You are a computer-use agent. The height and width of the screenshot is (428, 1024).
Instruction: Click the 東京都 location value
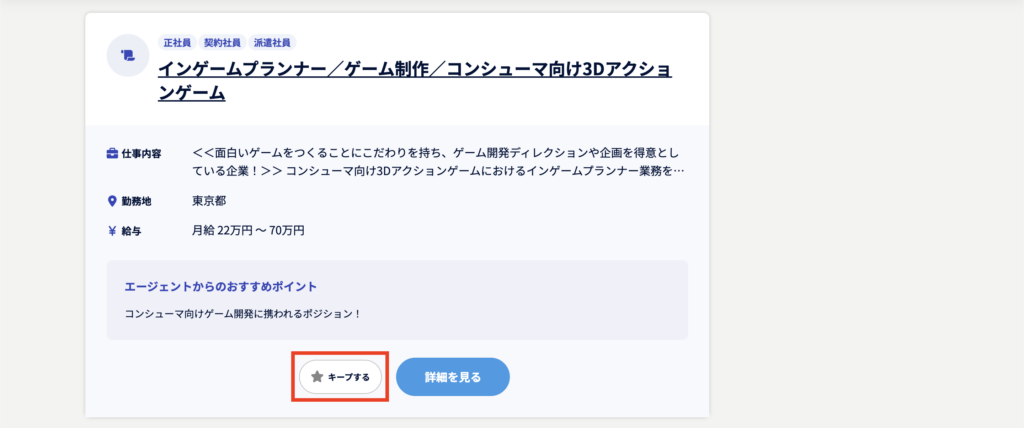point(209,201)
